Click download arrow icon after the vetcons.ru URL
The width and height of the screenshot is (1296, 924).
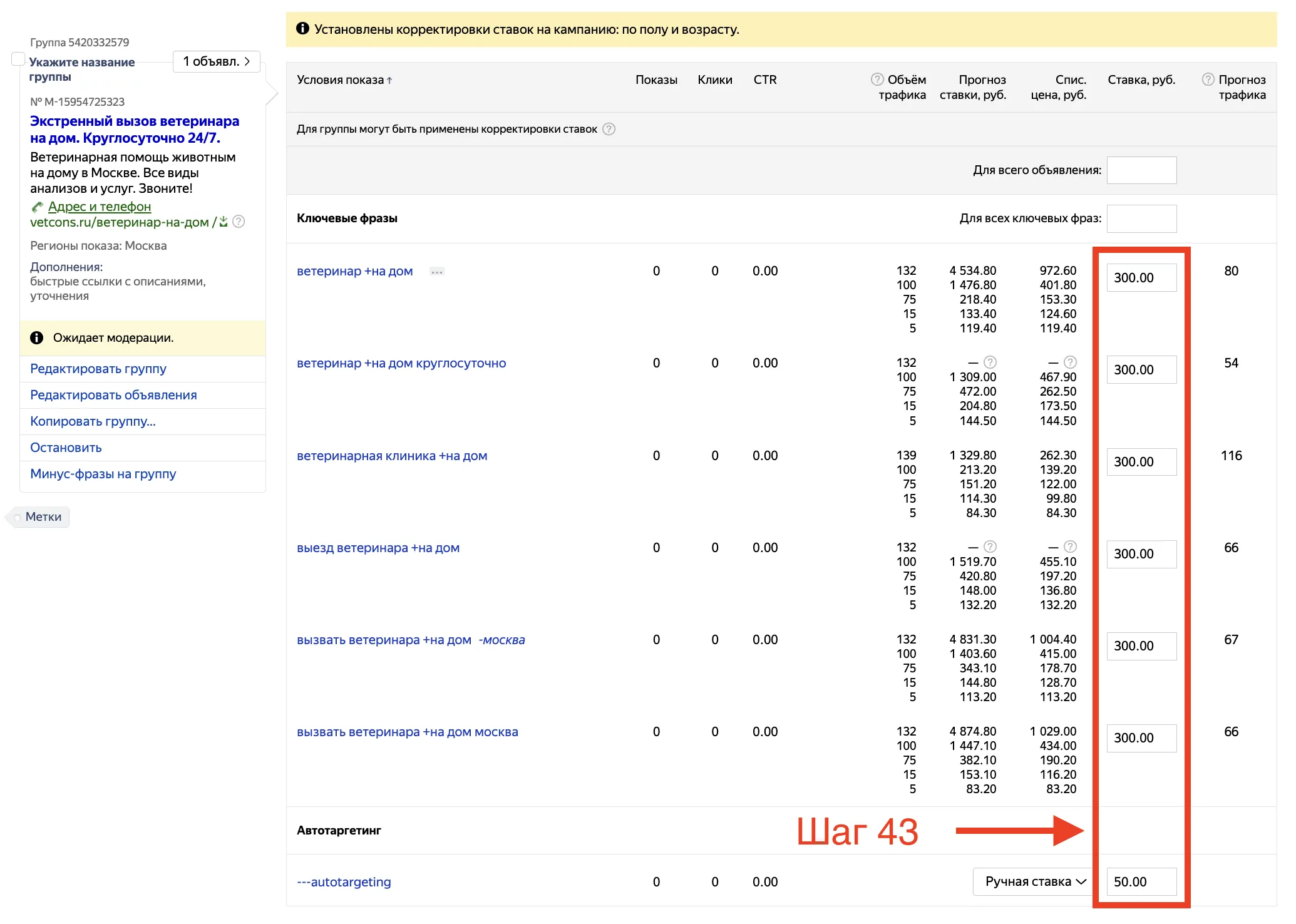[224, 222]
